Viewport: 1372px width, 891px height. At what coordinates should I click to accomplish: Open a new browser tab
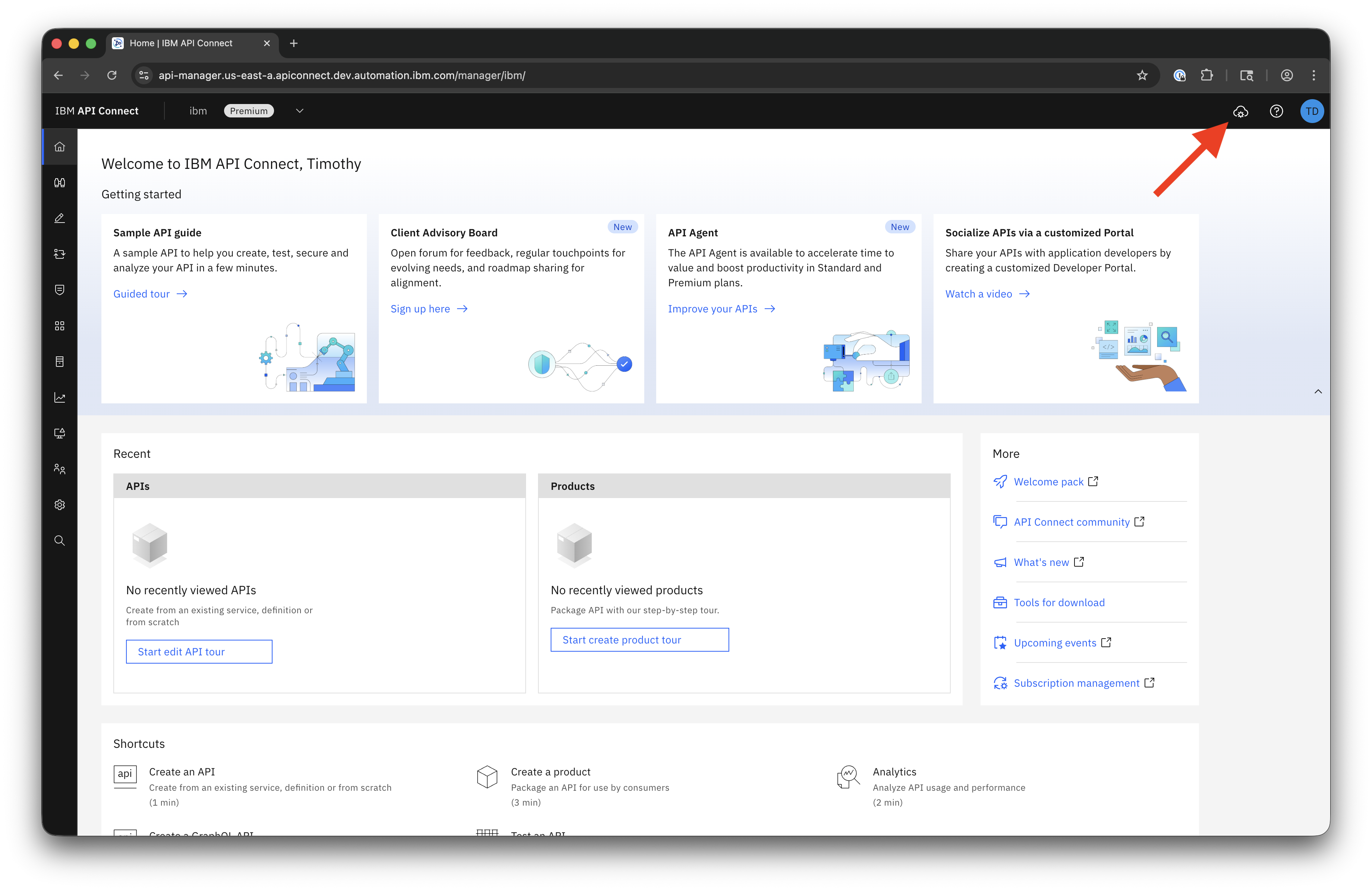[x=293, y=43]
